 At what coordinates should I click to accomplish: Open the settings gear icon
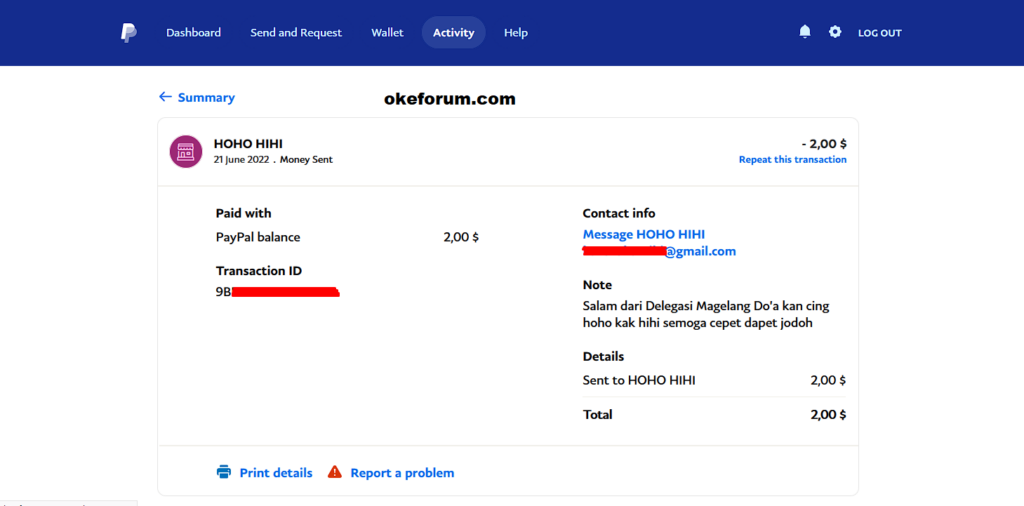pos(835,32)
